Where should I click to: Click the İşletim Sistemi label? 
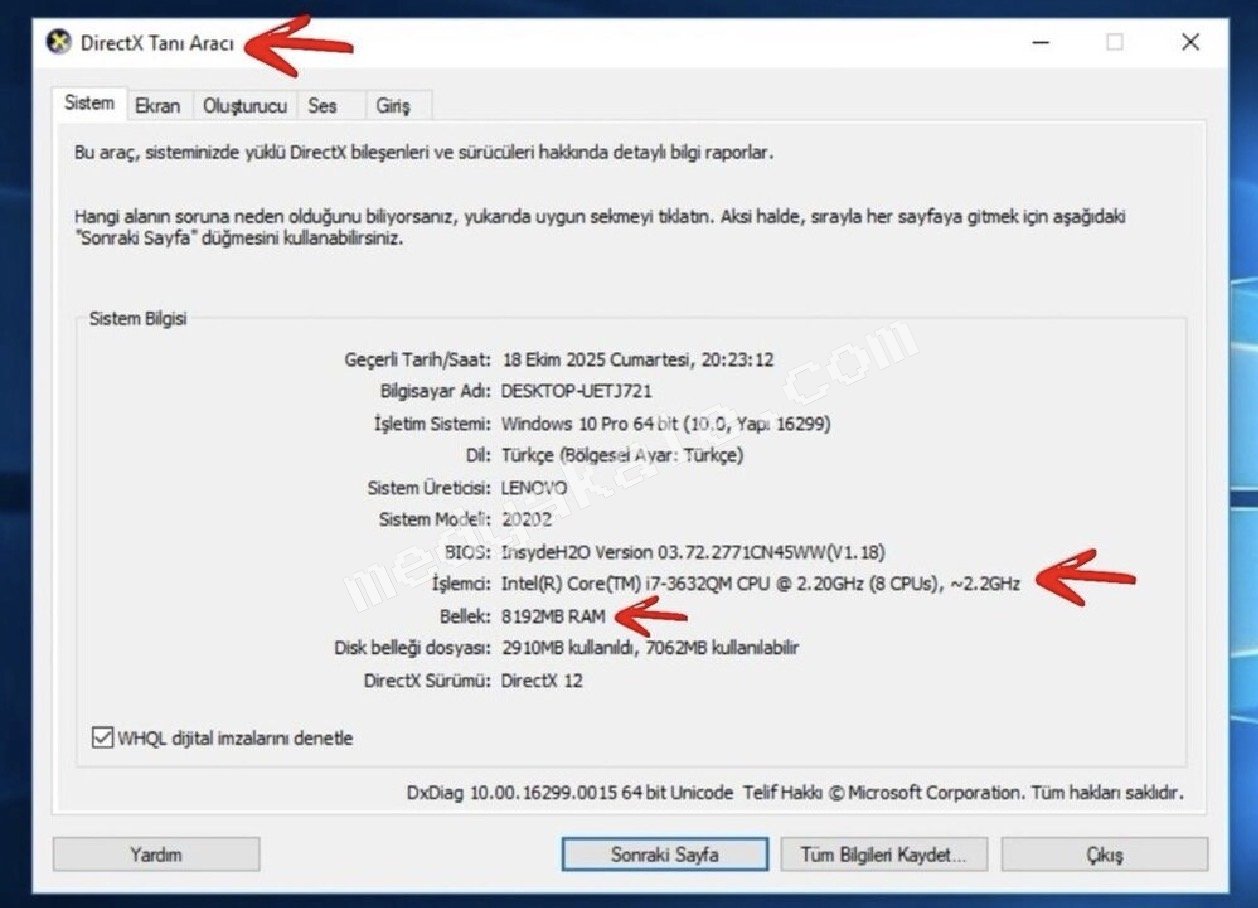(x=432, y=423)
